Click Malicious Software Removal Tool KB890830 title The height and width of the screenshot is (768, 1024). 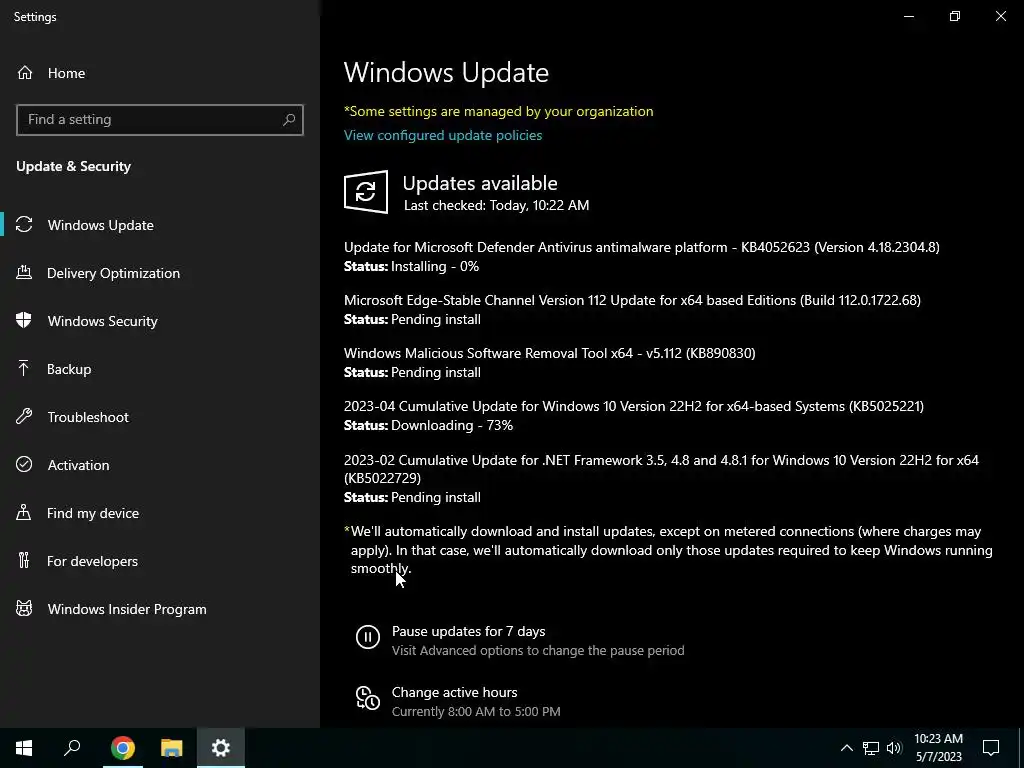click(550, 353)
